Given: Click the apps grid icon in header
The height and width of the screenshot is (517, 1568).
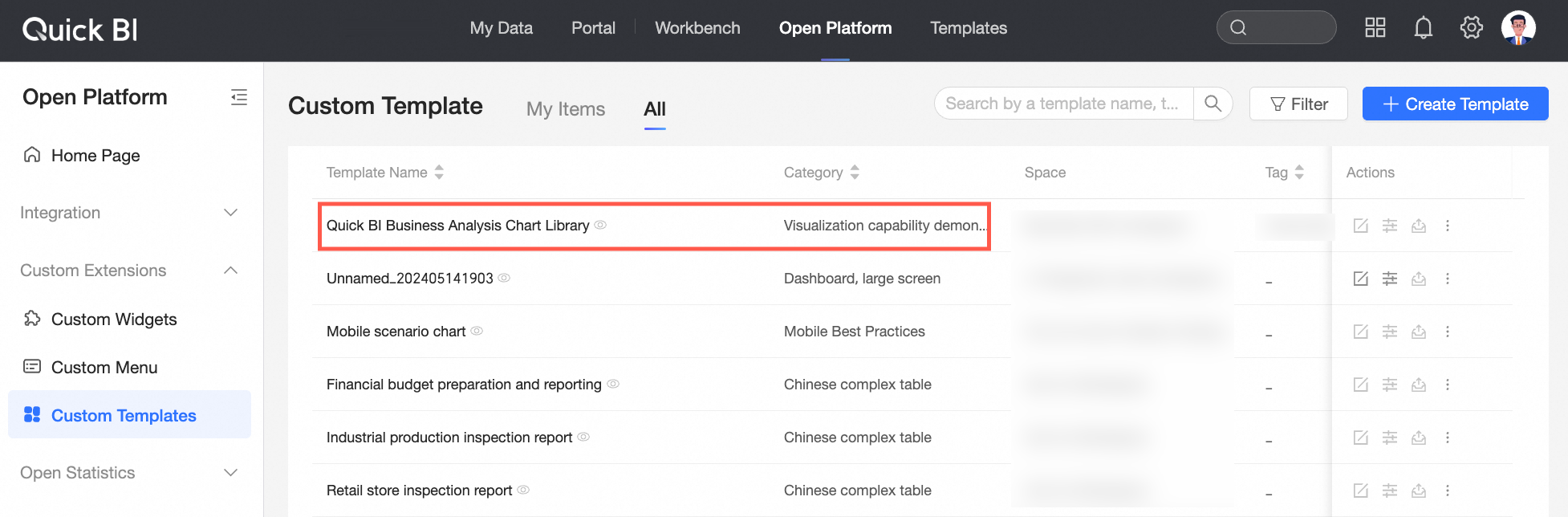Looking at the screenshot, I should pos(1375,28).
